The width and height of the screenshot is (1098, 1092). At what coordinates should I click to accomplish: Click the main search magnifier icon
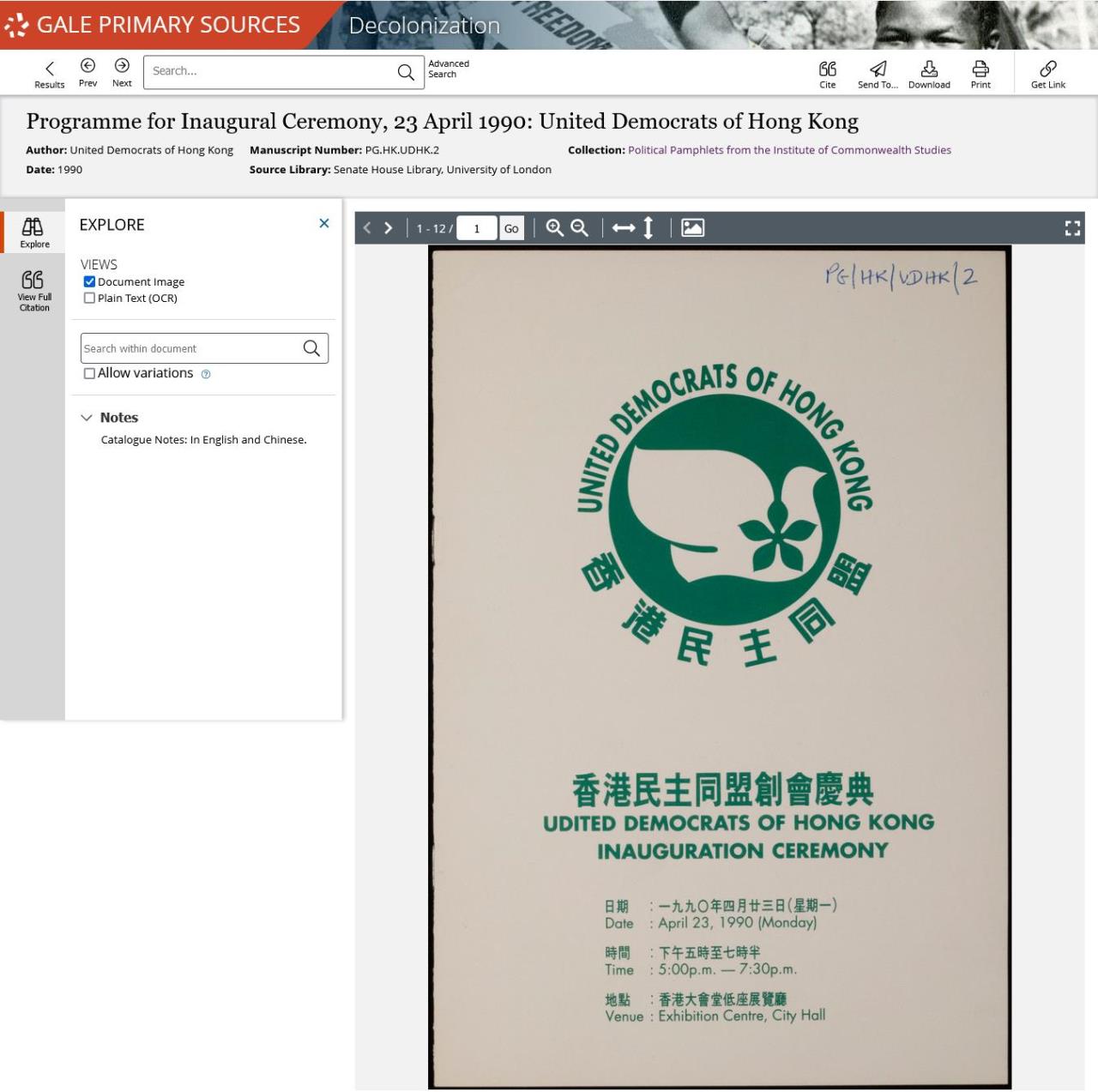(x=406, y=72)
